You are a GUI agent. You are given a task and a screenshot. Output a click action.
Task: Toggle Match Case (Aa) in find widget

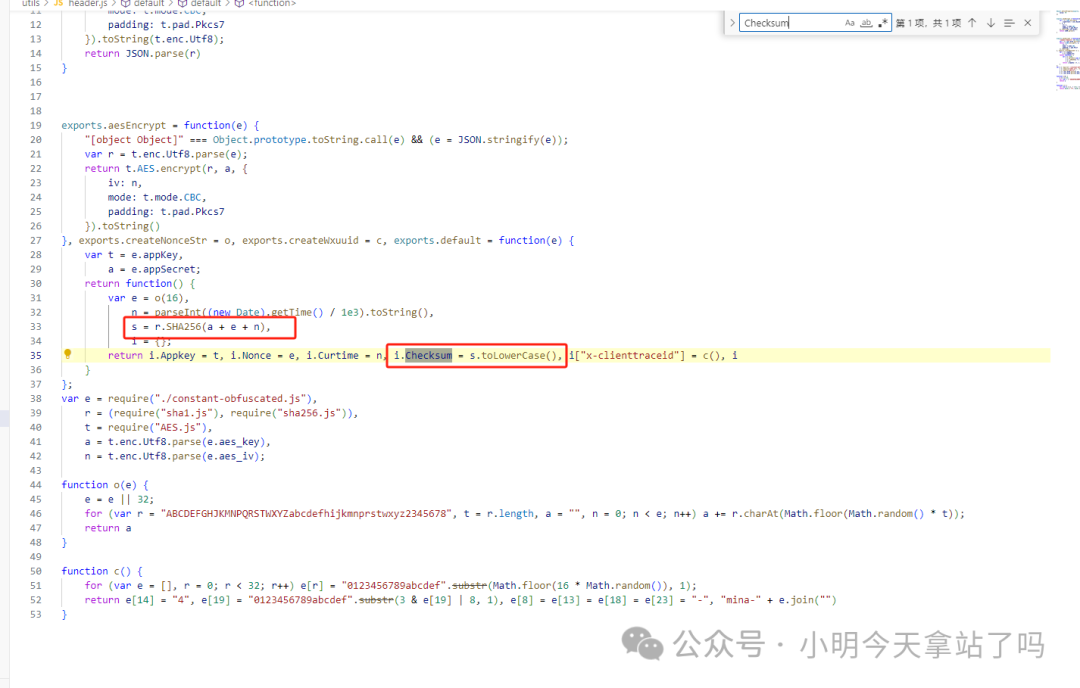[850, 23]
